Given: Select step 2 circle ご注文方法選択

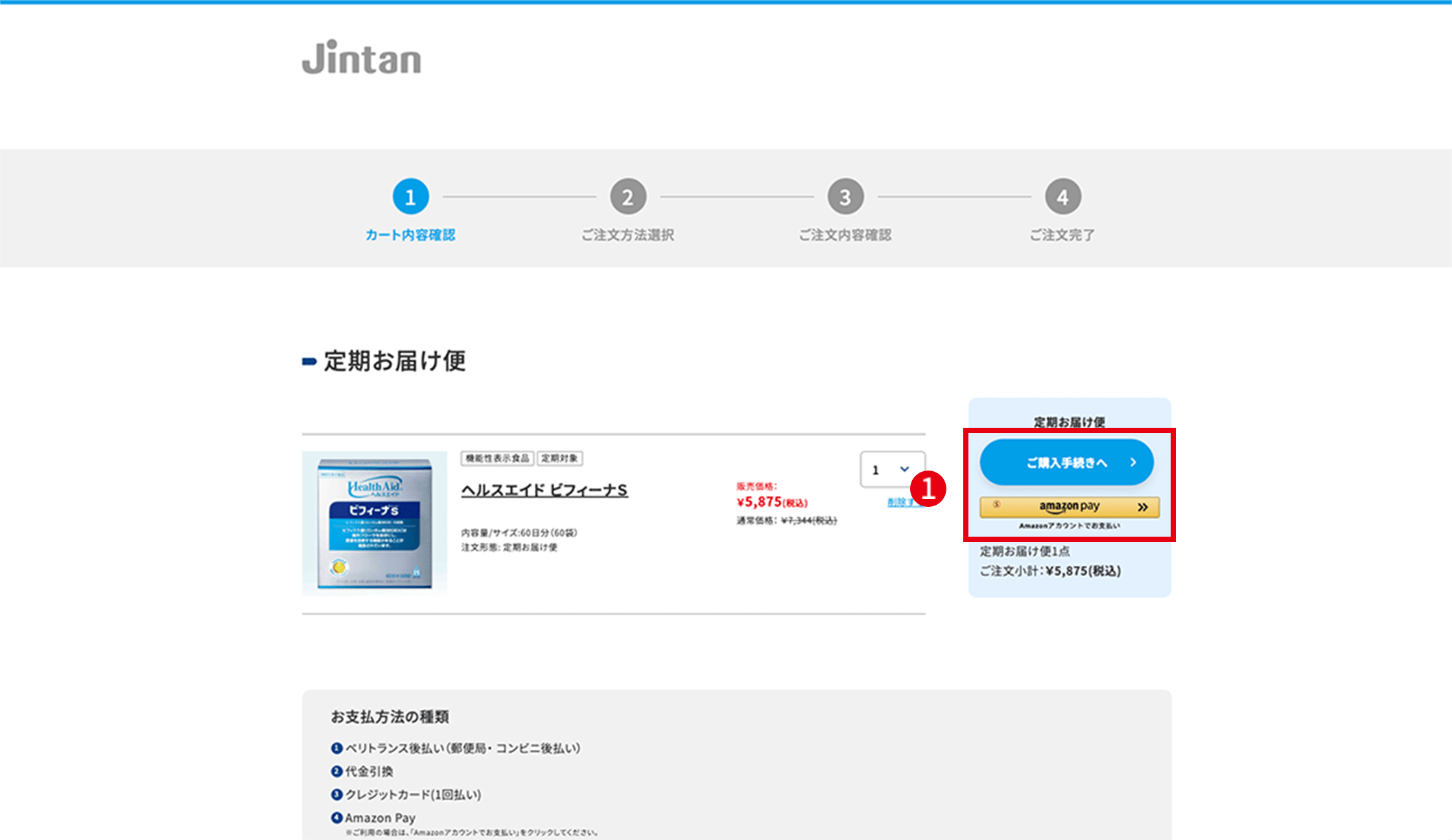Looking at the screenshot, I should (627, 196).
